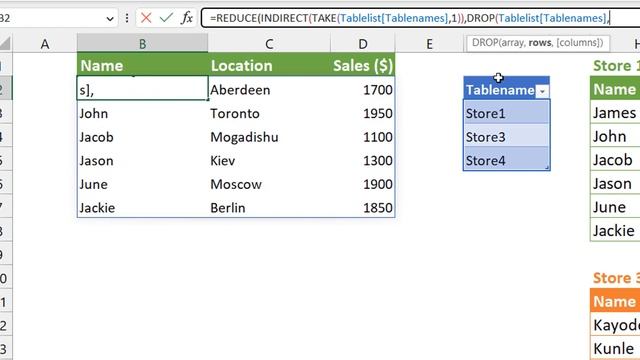Click the sales value 1950
This screenshot has width=640, height=360.
click(x=362, y=113)
